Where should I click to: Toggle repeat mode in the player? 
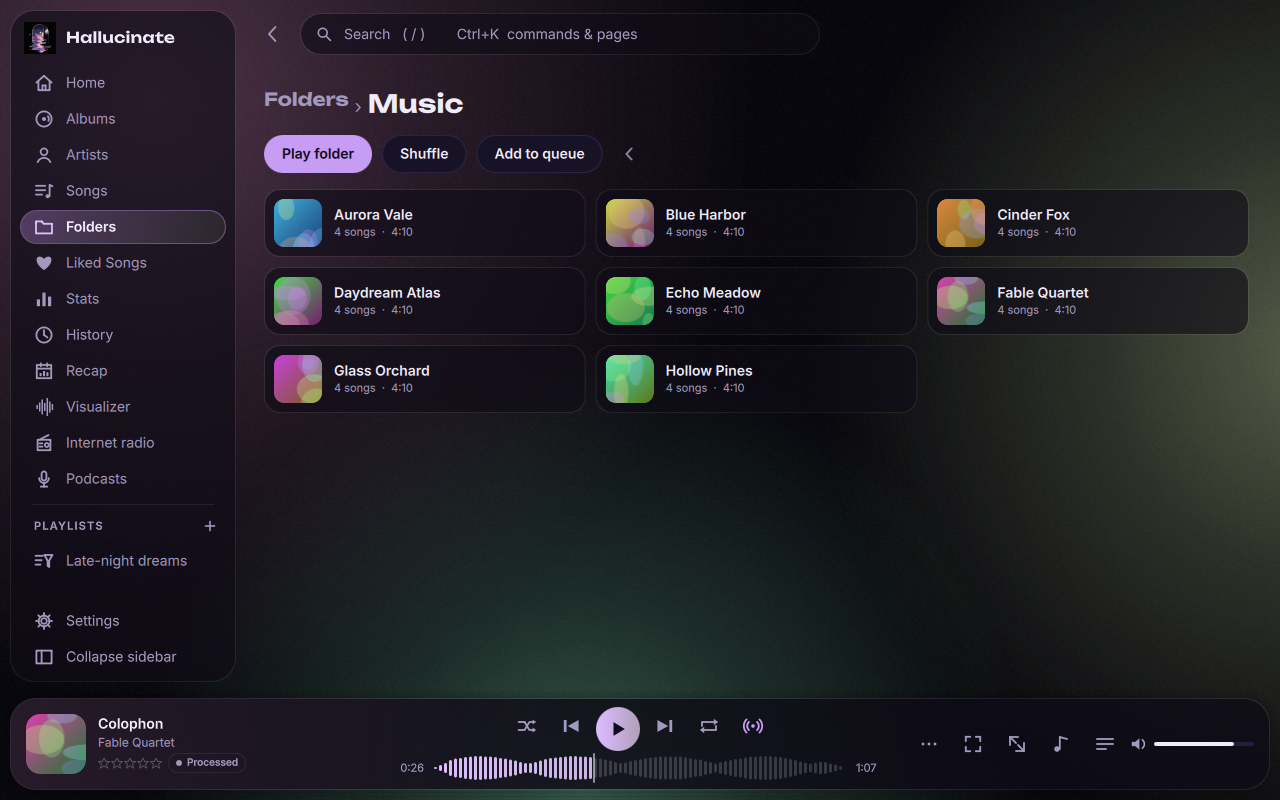(x=709, y=726)
